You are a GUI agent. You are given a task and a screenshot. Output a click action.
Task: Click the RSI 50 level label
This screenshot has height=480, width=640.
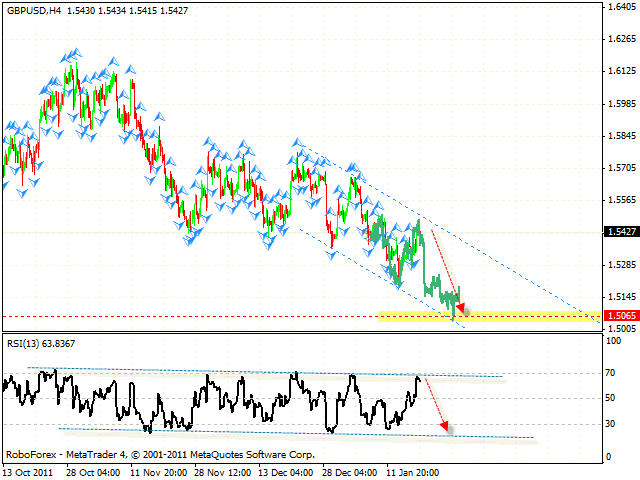611,398
